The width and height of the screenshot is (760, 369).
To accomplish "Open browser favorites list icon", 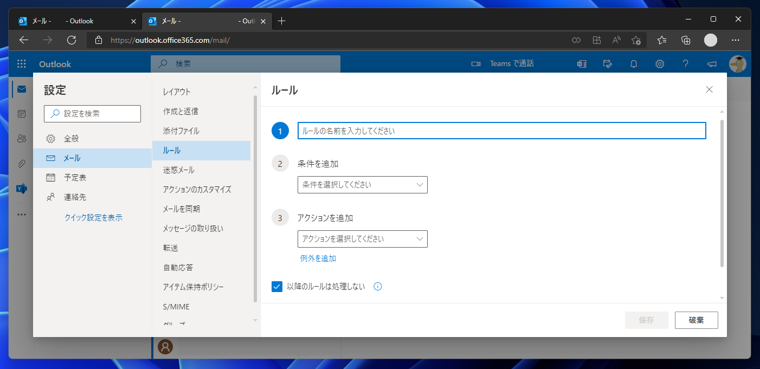I will point(662,40).
